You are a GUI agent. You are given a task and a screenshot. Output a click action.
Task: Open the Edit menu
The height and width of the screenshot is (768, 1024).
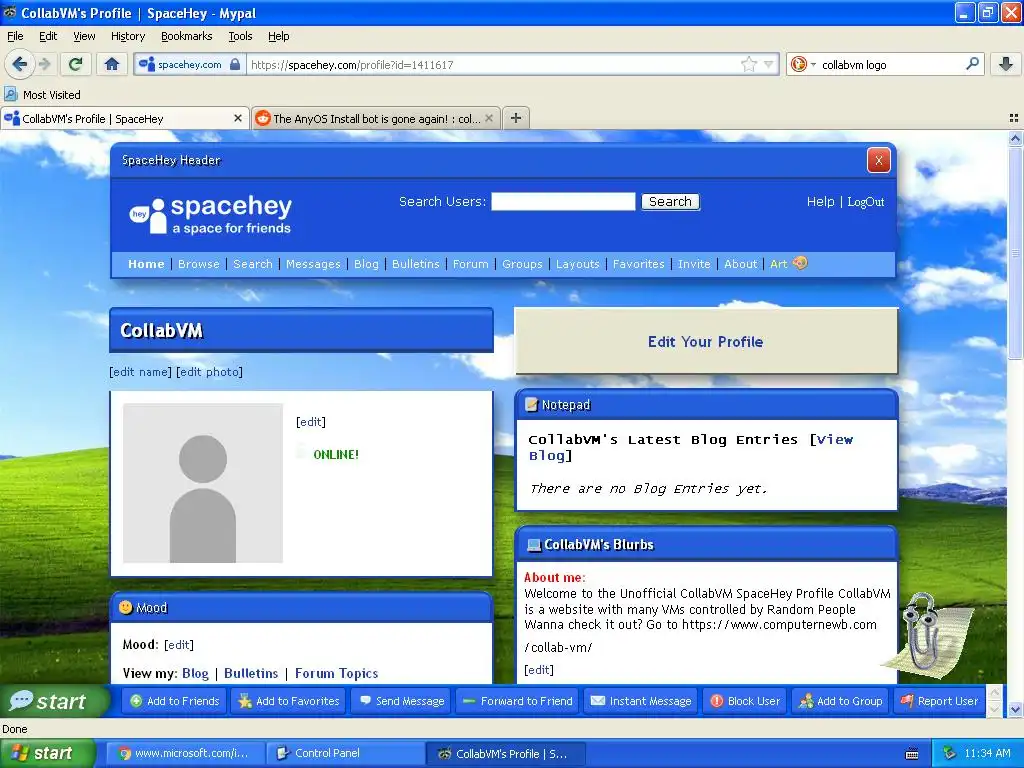pyautogui.click(x=48, y=36)
